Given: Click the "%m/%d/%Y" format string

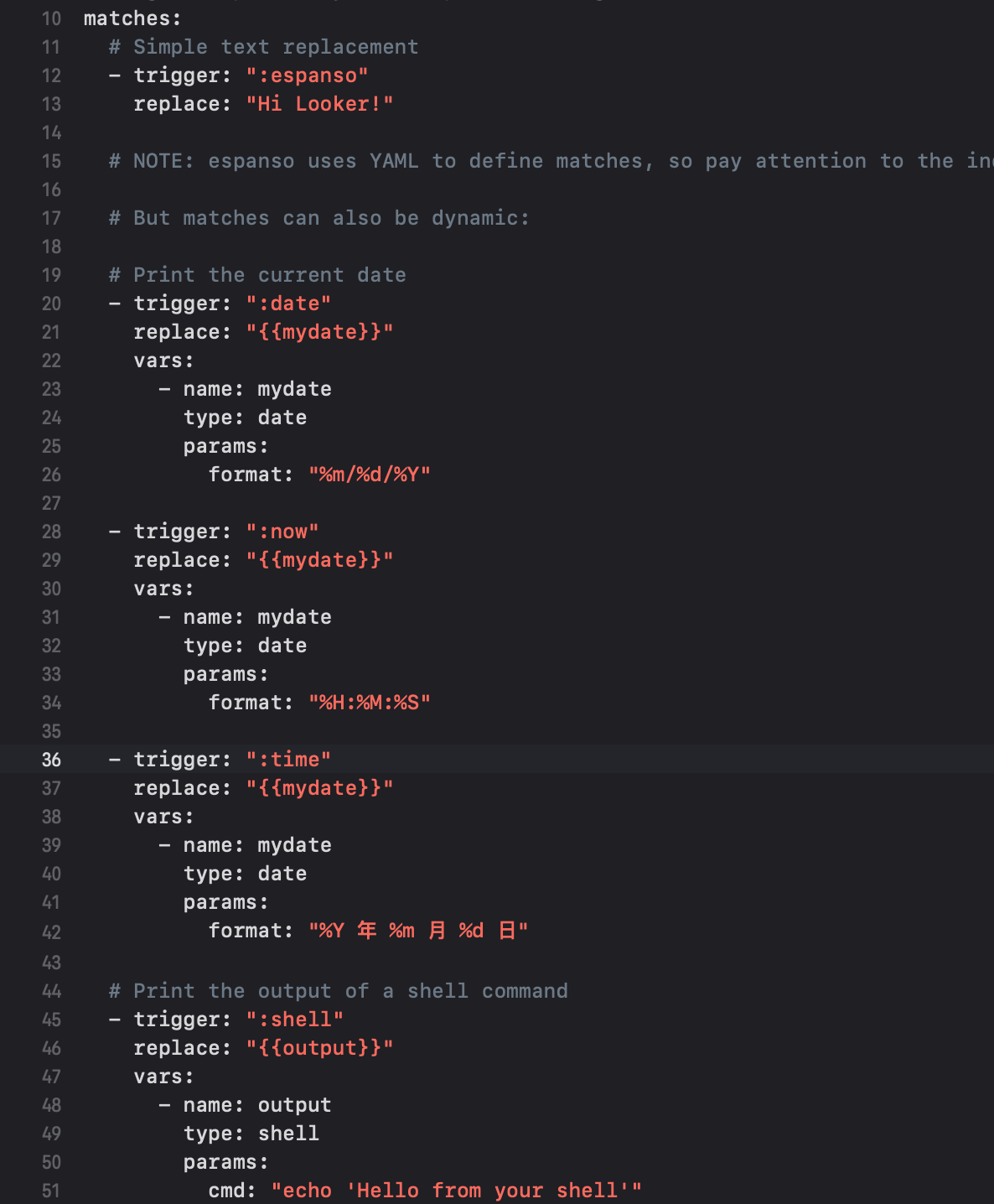Looking at the screenshot, I should point(369,475).
